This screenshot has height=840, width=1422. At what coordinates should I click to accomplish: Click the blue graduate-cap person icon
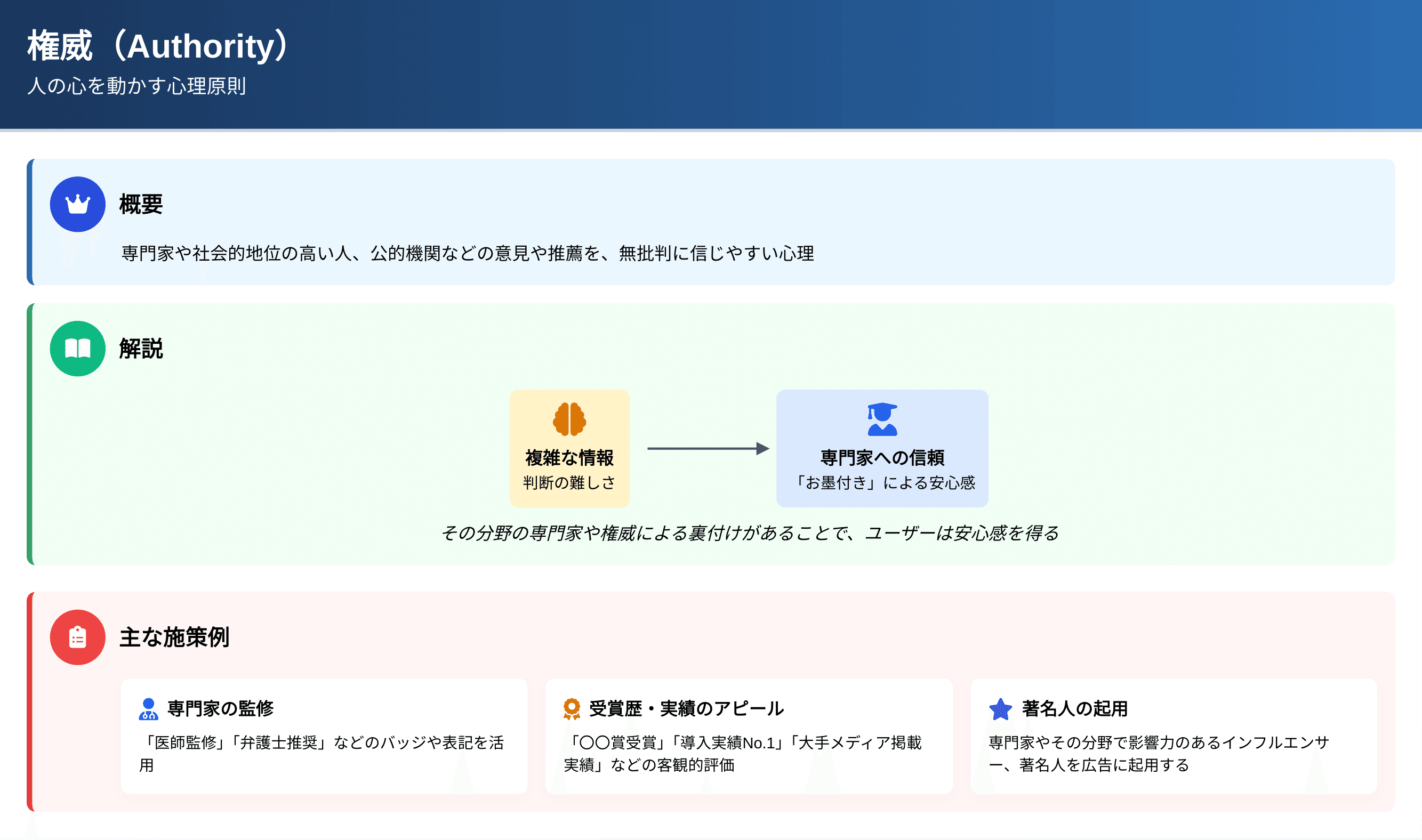pos(882,419)
